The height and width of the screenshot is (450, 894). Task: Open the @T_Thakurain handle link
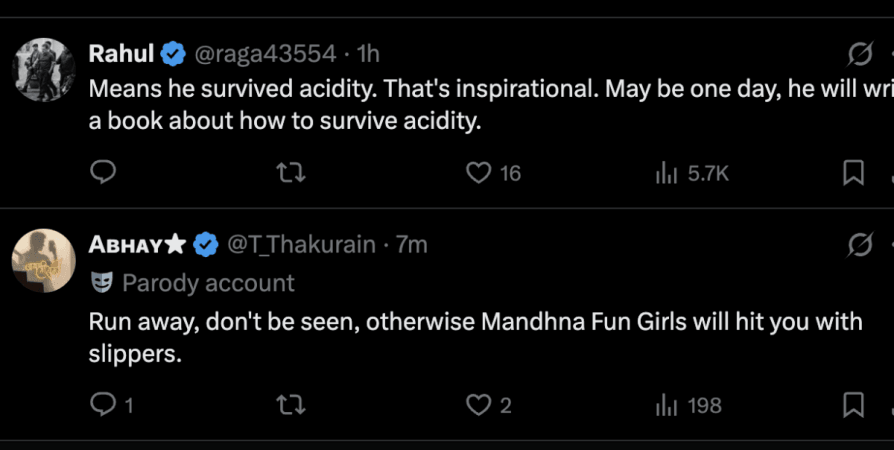point(302,244)
